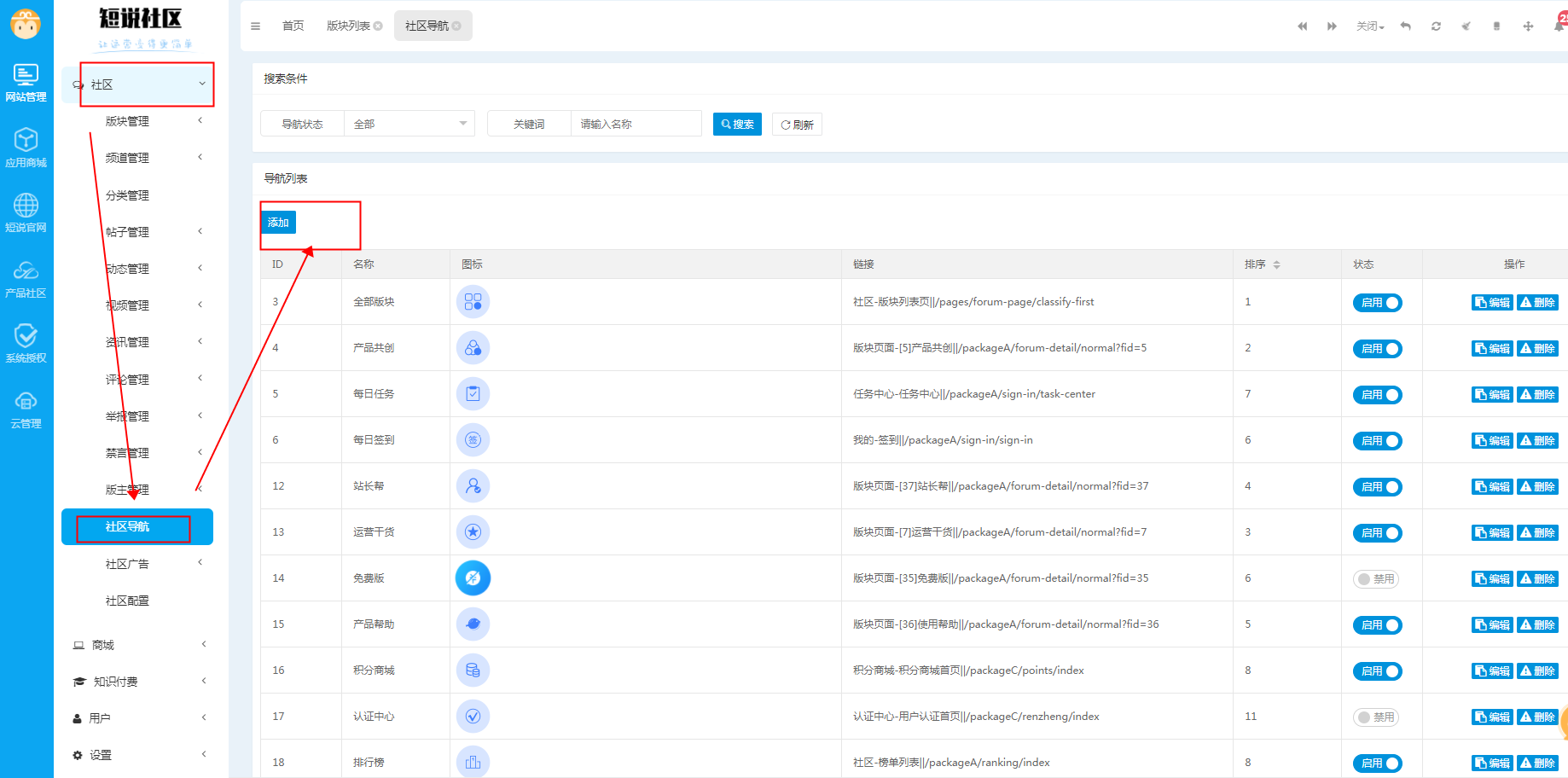
Task: Click the 全部版块 row icon
Action: (x=473, y=302)
